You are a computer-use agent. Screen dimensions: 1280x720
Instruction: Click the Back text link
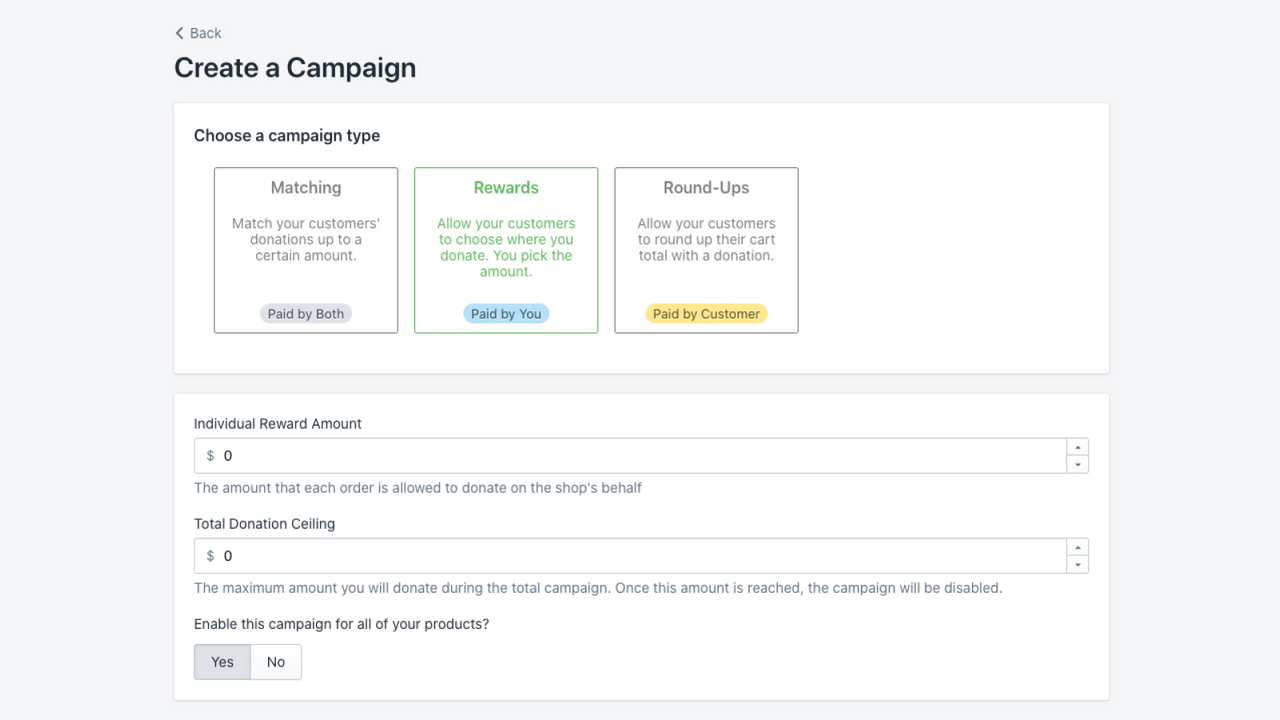[204, 33]
